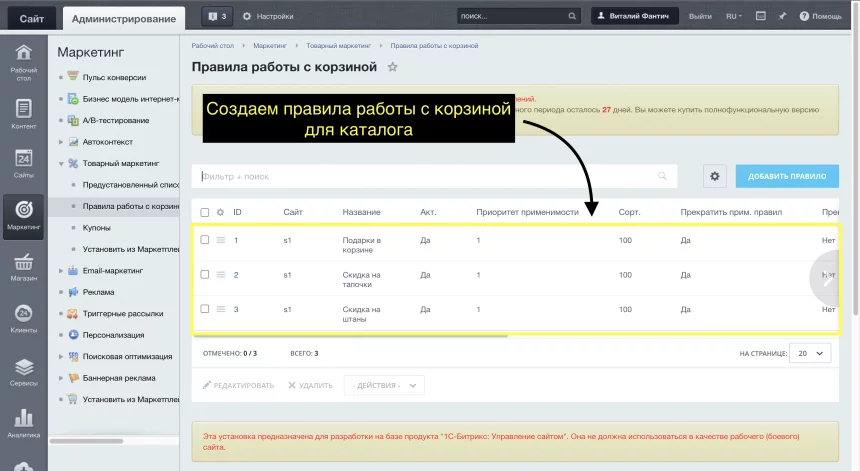Click the Выйти logout link
The width and height of the screenshot is (860, 471).
[700, 16]
